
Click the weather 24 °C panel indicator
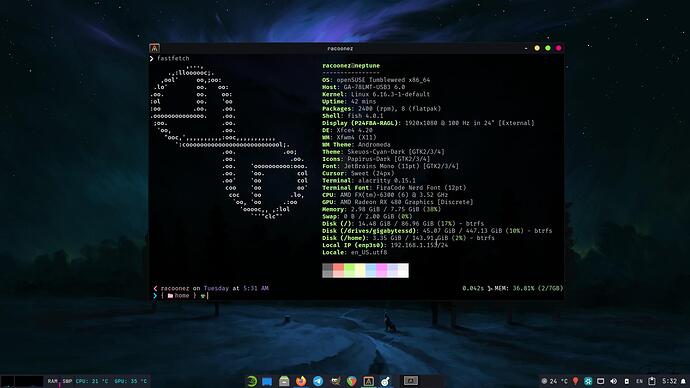tap(554, 381)
